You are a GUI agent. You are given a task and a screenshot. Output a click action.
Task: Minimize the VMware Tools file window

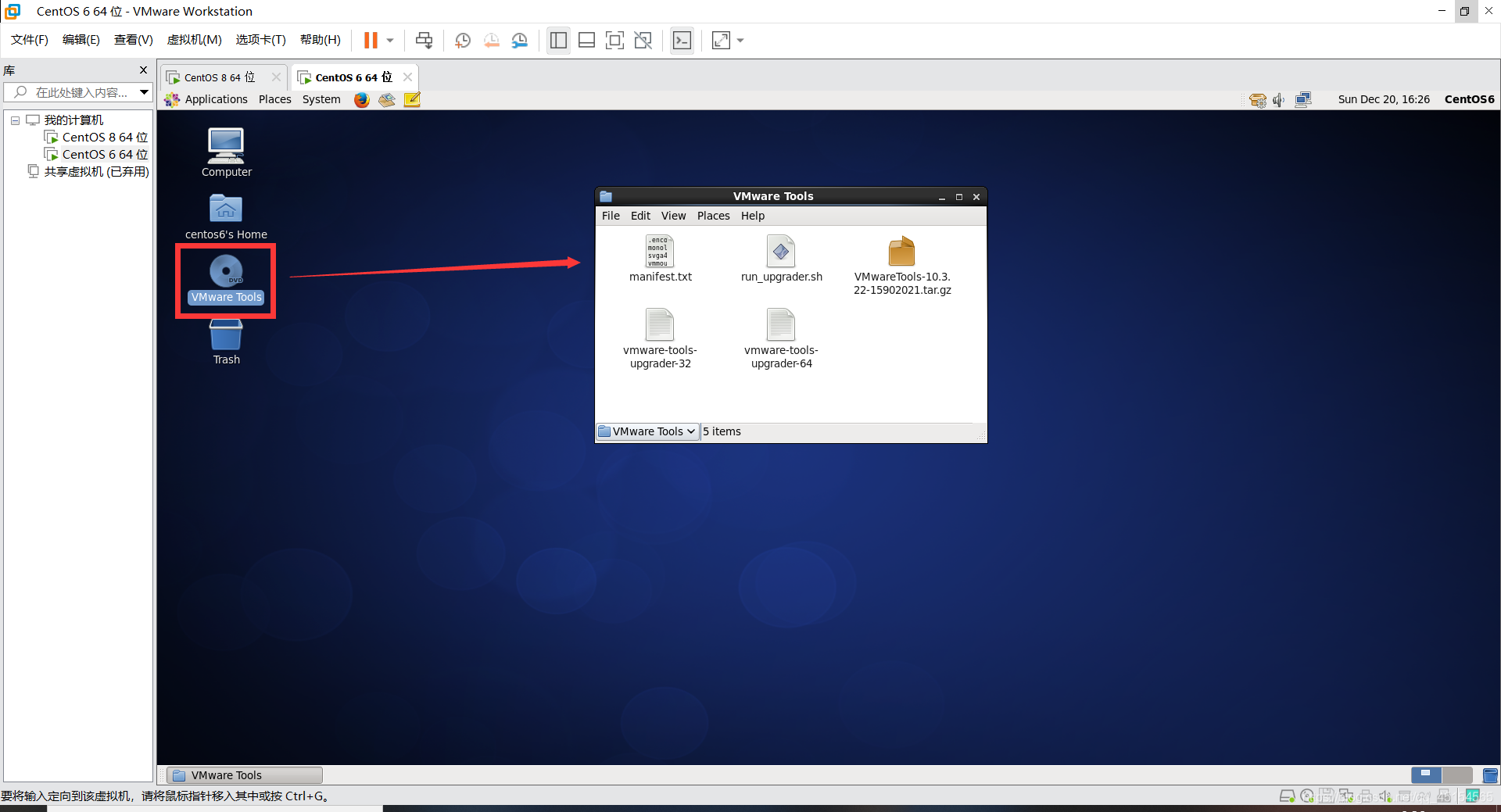pyautogui.click(x=942, y=197)
